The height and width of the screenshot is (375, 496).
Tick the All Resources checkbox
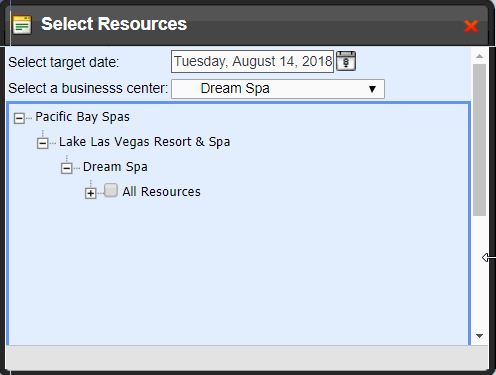pyautogui.click(x=111, y=191)
